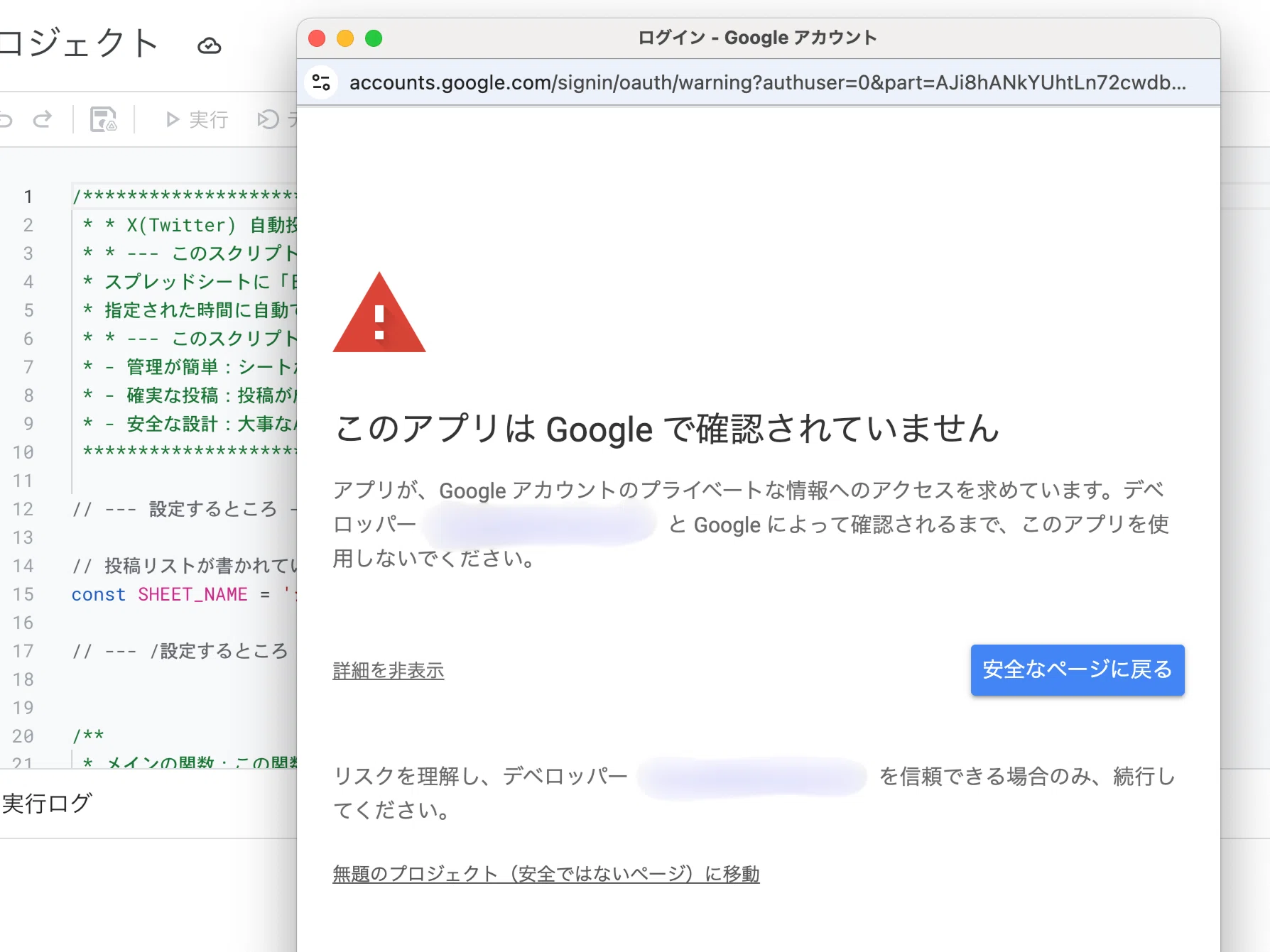Click the debug icon in editor toolbar

pyautogui.click(x=268, y=119)
